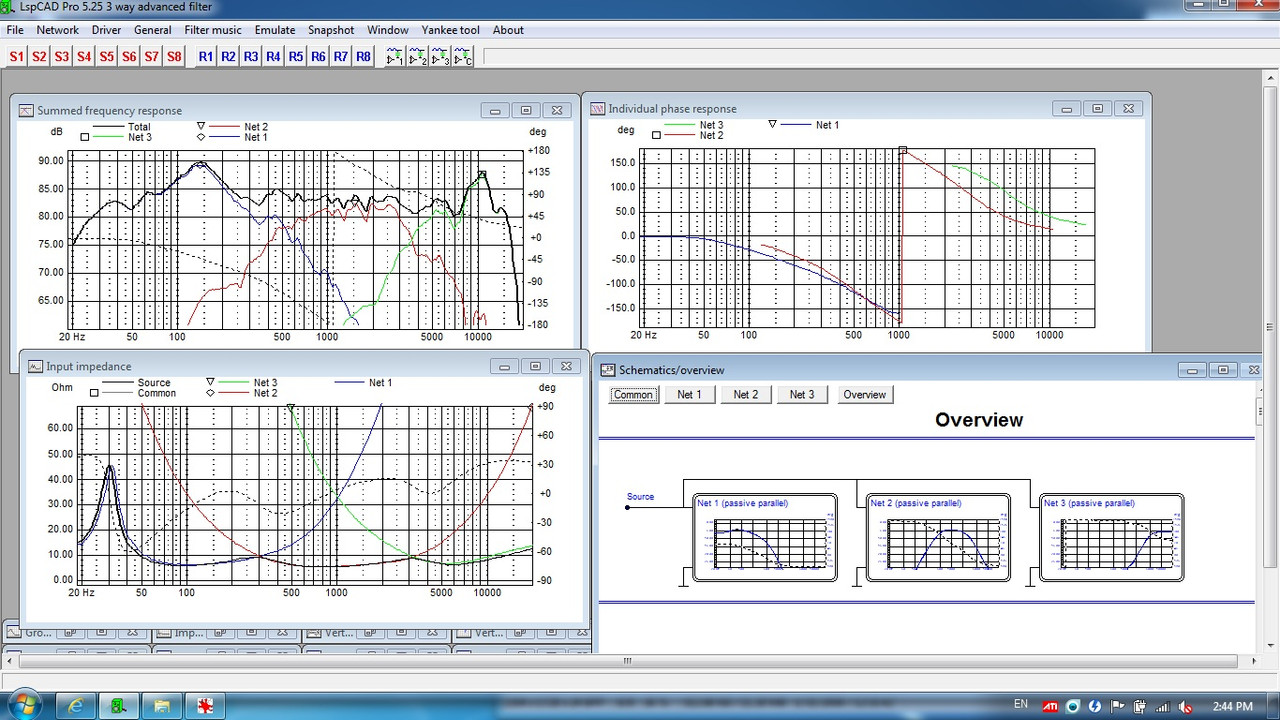The height and width of the screenshot is (720, 1280).
Task: Pick the R7 toolbar button
Action: (x=341, y=57)
